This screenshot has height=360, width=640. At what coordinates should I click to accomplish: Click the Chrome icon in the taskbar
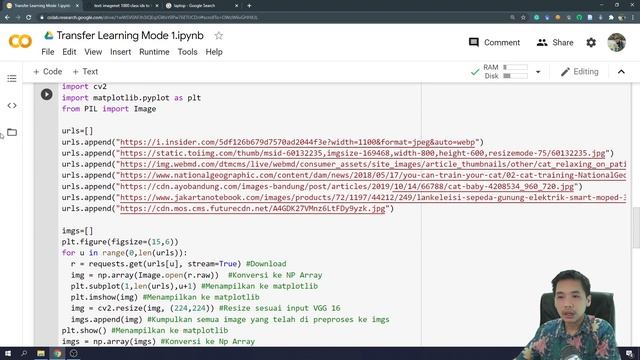point(57,353)
